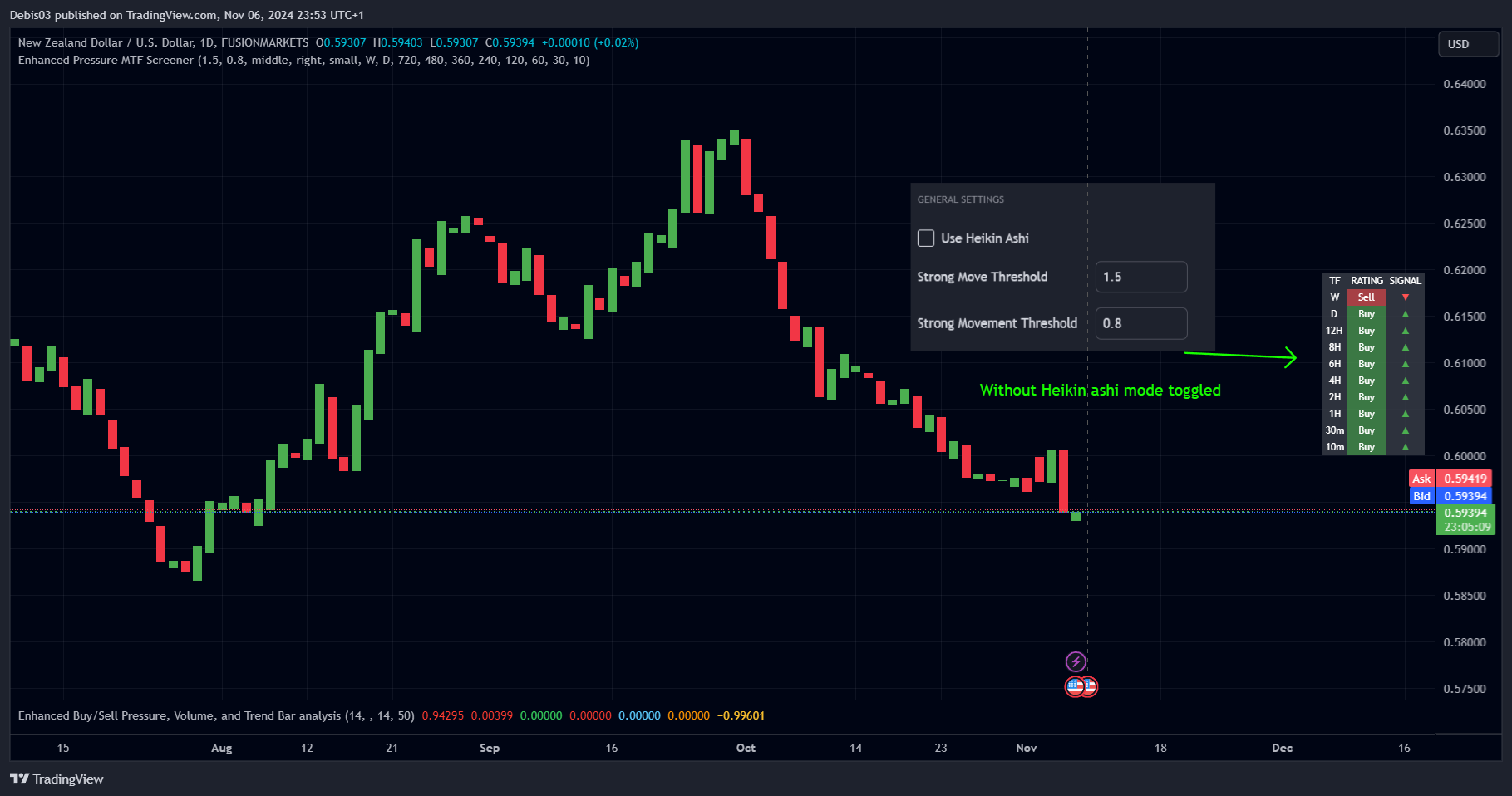The image size is (1512, 796).
Task: Click the TF column header in screener table
Action: click(1335, 281)
